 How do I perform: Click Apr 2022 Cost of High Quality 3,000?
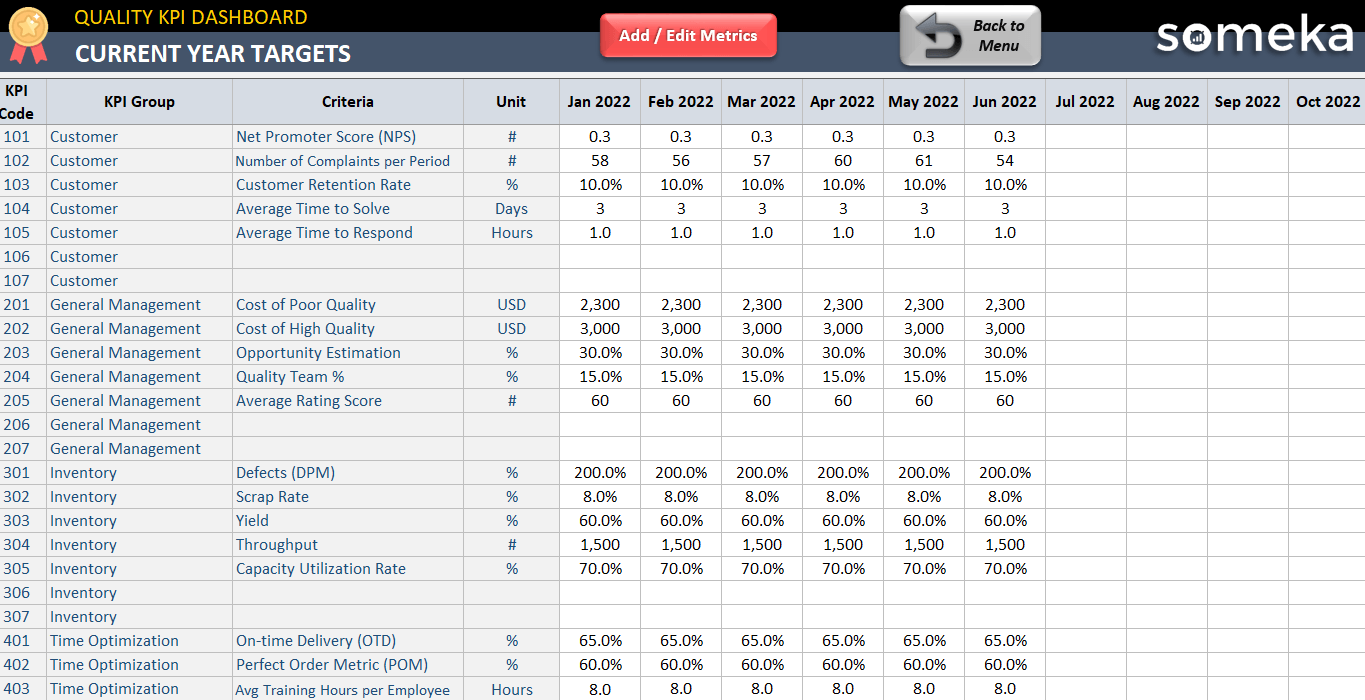843,329
